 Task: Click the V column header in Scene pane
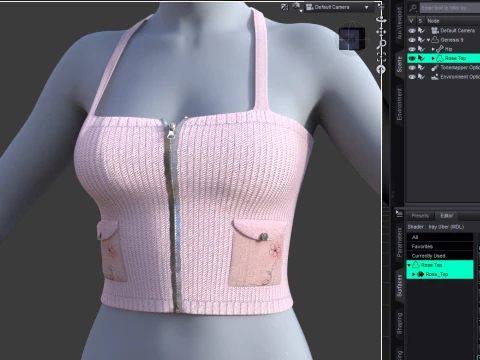[411, 21]
